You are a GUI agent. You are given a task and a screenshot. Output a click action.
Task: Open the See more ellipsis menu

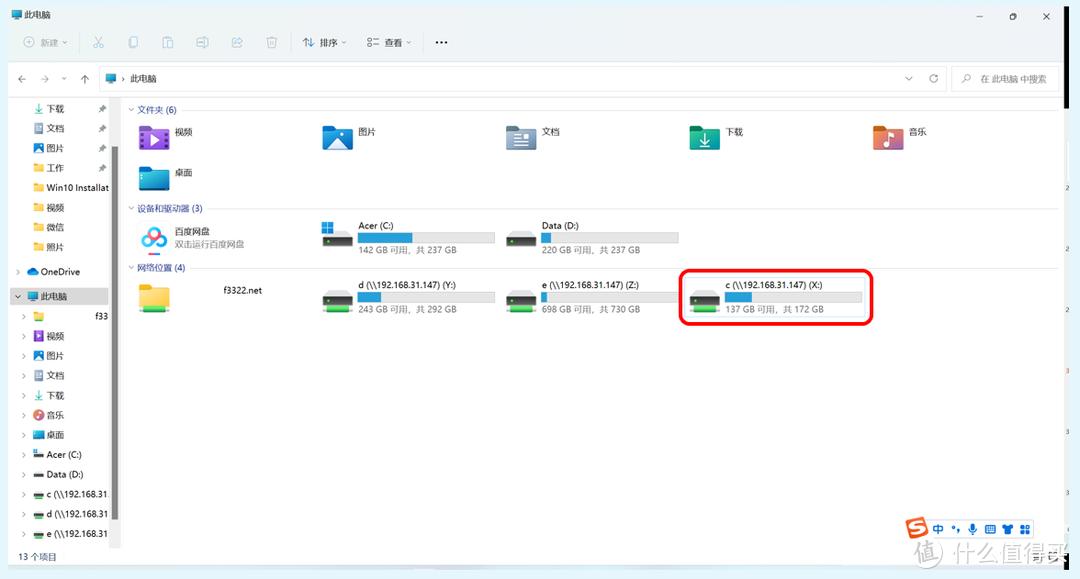point(442,43)
